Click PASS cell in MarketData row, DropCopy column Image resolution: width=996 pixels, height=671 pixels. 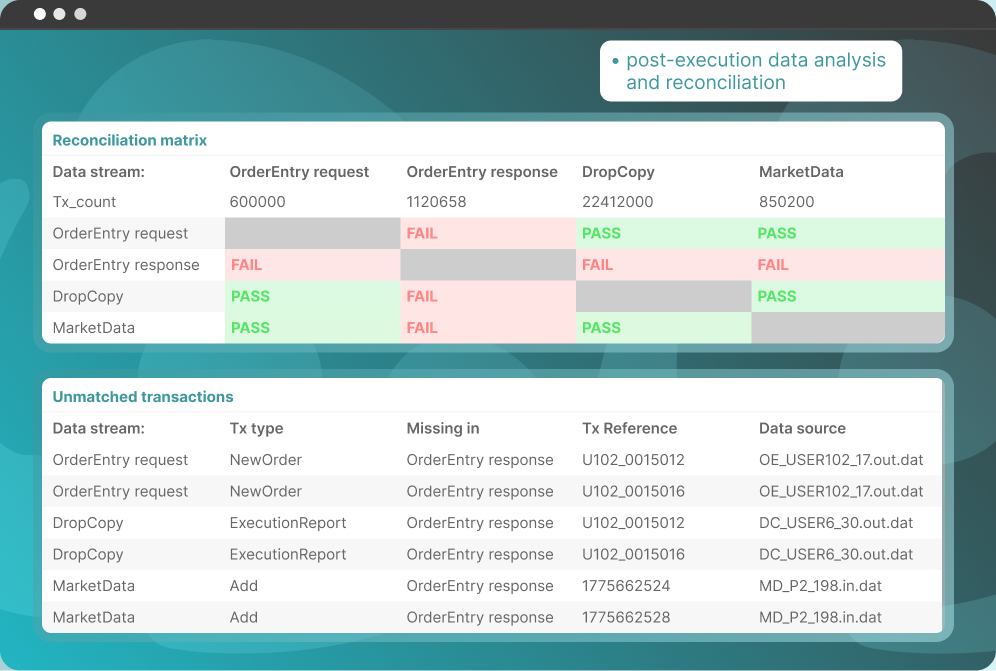(x=601, y=328)
